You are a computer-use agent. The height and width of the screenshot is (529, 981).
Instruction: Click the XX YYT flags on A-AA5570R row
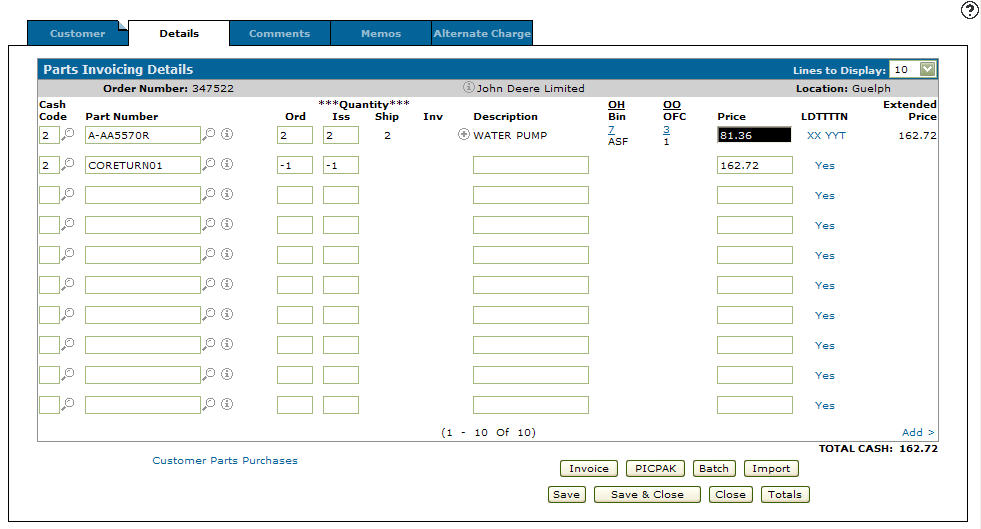[826, 135]
